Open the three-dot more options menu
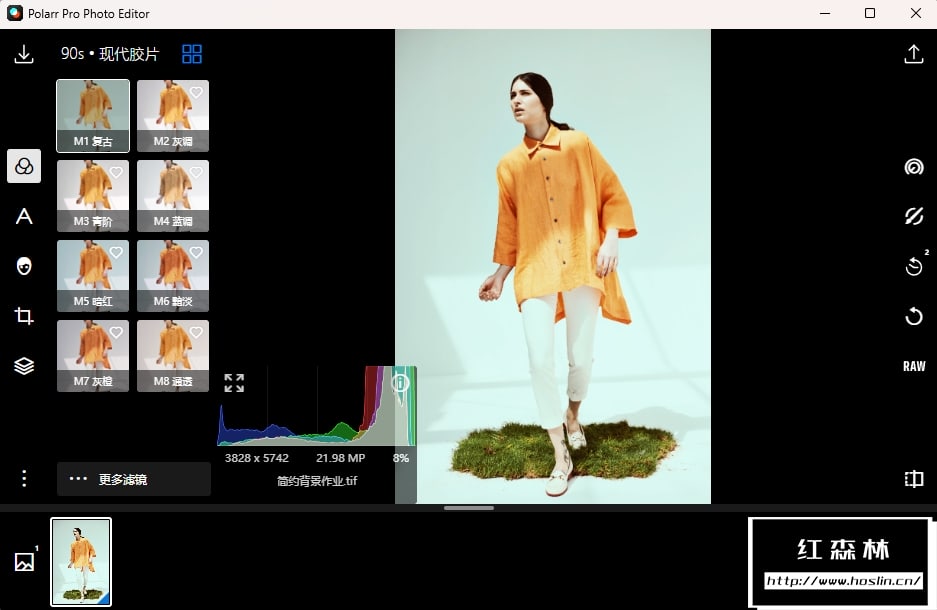937x610 pixels. [24, 478]
